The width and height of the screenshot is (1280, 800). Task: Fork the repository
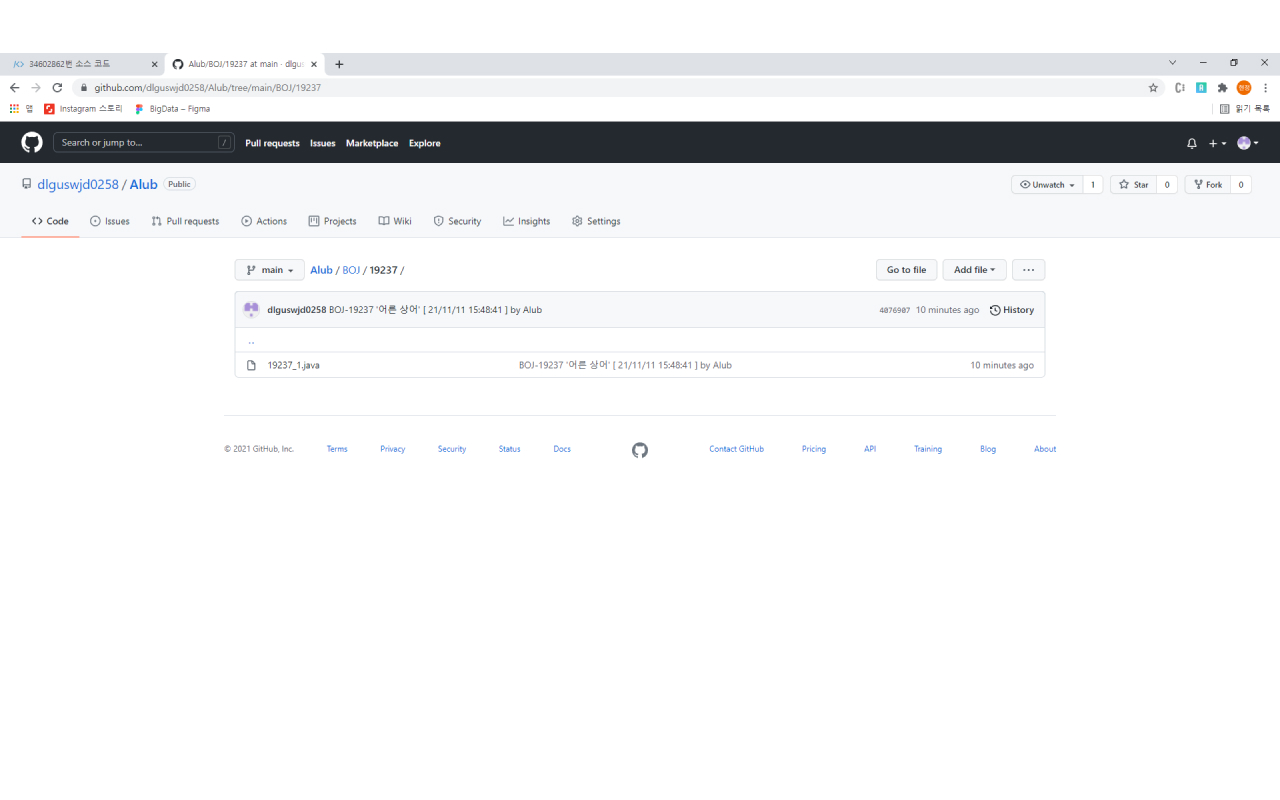1207,185
